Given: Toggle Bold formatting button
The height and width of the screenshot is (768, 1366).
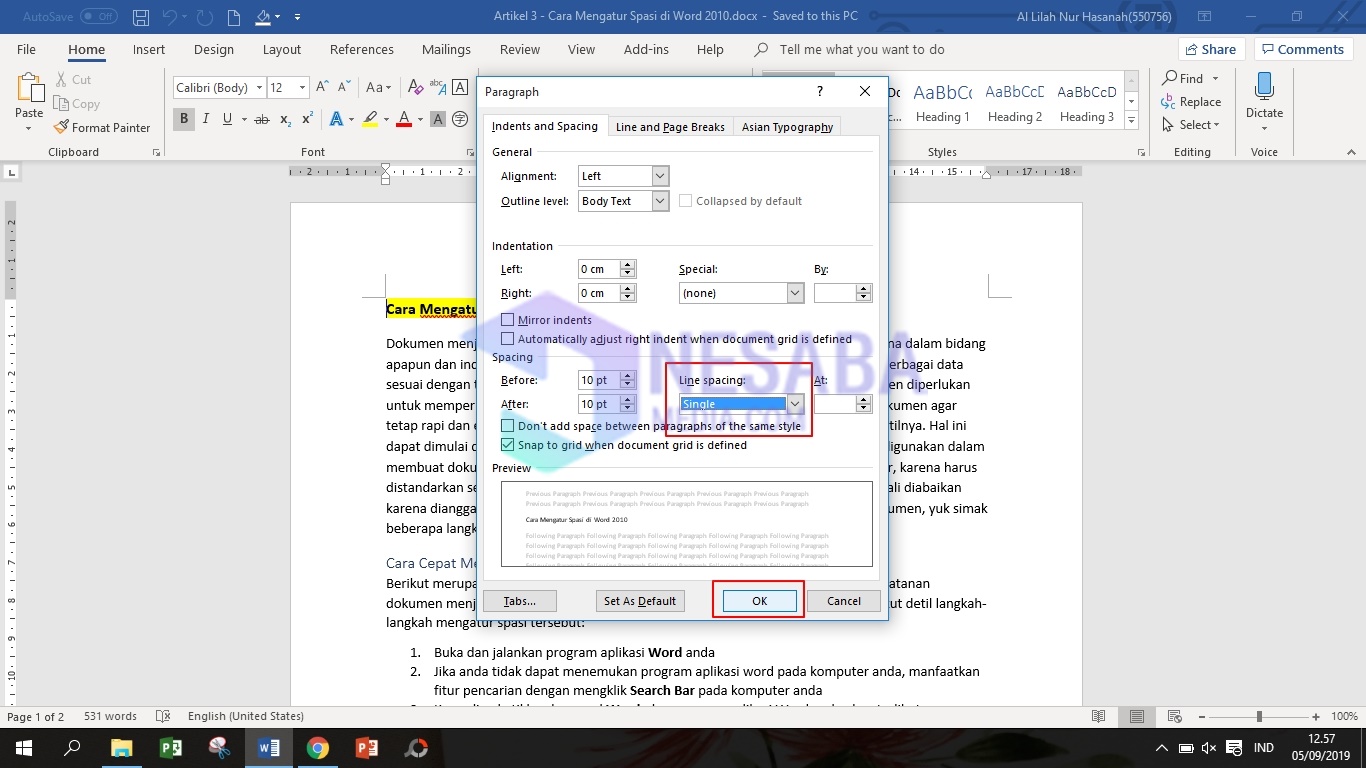Looking at the screenshot, I should click(x=184, y=119).
